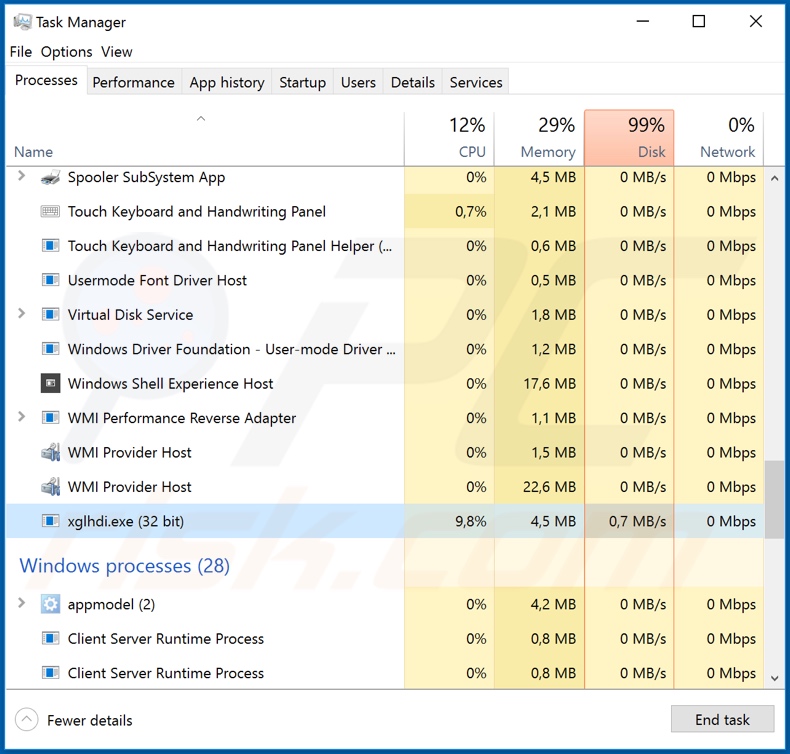Image resolution: width=790 pixels, height=754 pixels.
Task: Click the Virtual Disk Service icon
Action: click(50, 315)
